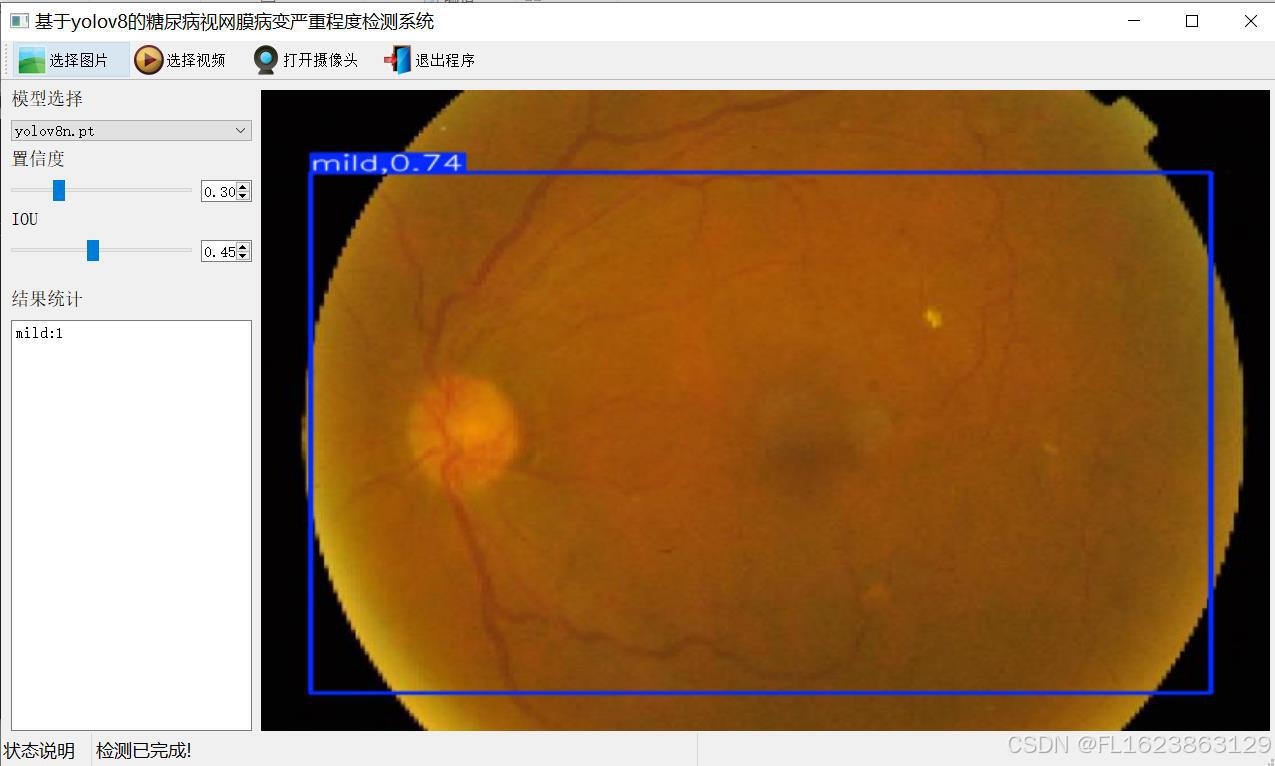This screenshot has width=1275, height=766.
Task: Expand the yolov8n.pt model dropdown
Action: [x=240, y=131]
